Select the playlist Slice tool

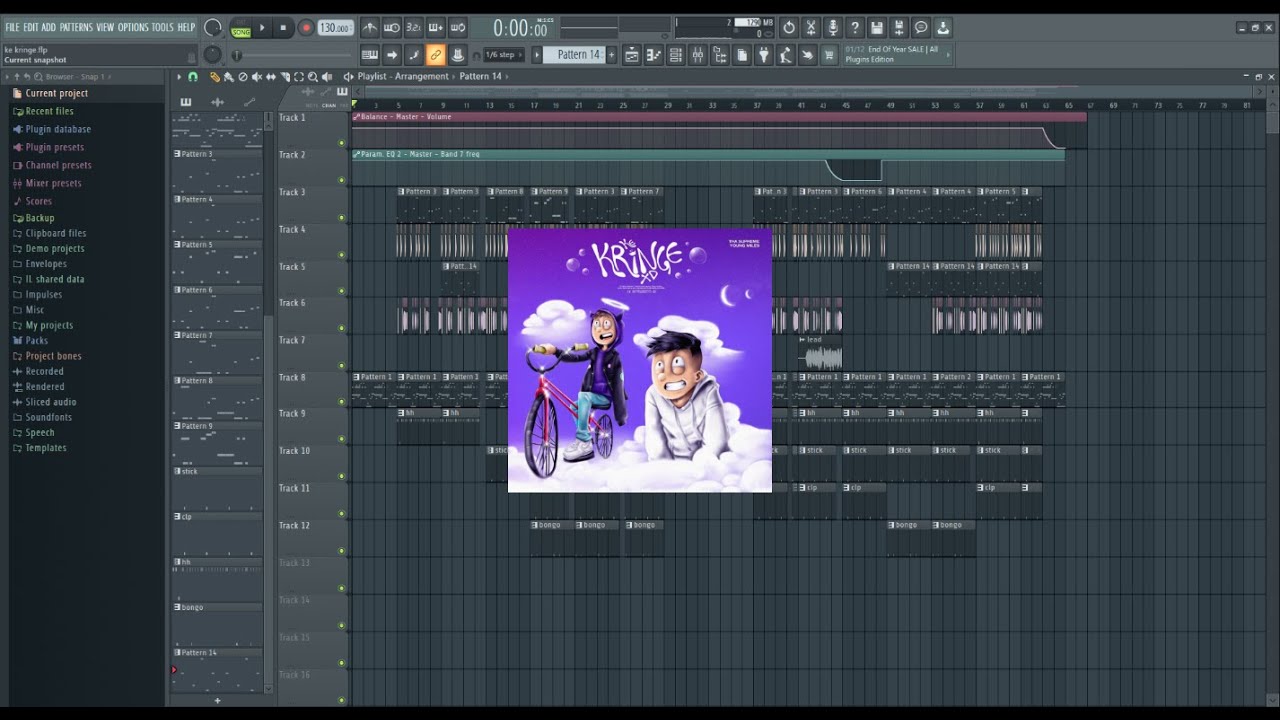point(285,77)
